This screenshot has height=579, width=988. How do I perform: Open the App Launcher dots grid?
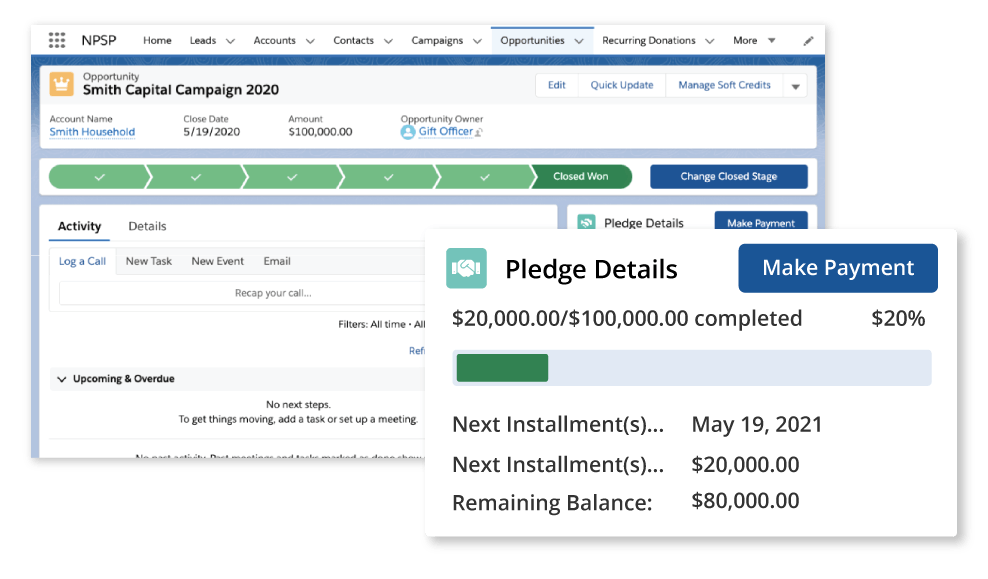(x=57, y=40)
